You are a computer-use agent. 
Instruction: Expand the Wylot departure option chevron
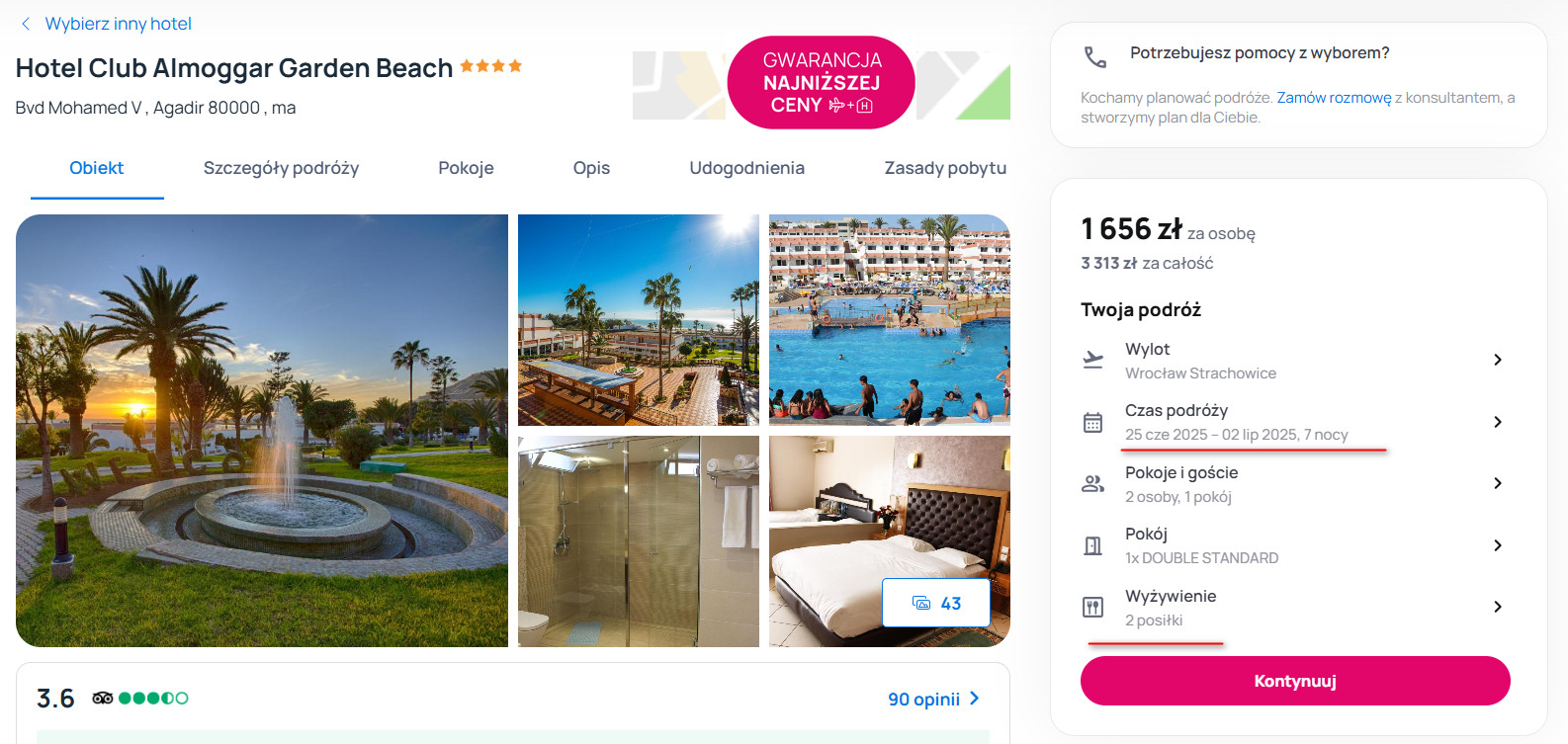click(x=1498, y=360)
